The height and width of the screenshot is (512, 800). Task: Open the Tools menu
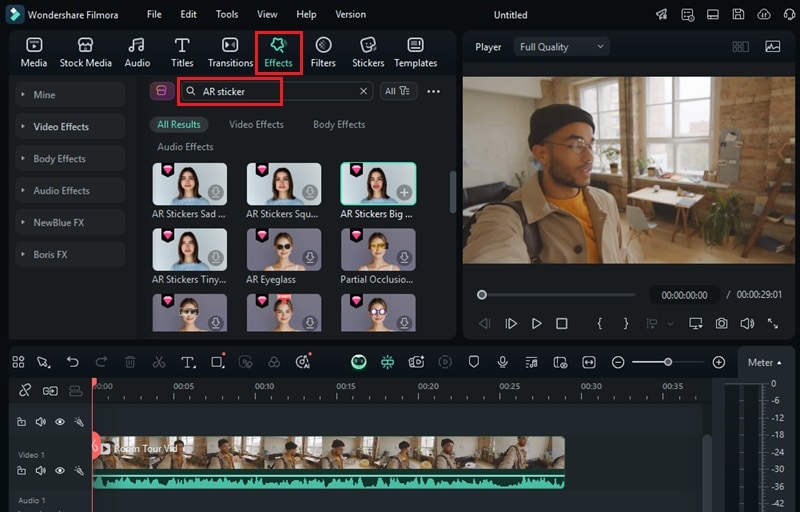(227, 14)
